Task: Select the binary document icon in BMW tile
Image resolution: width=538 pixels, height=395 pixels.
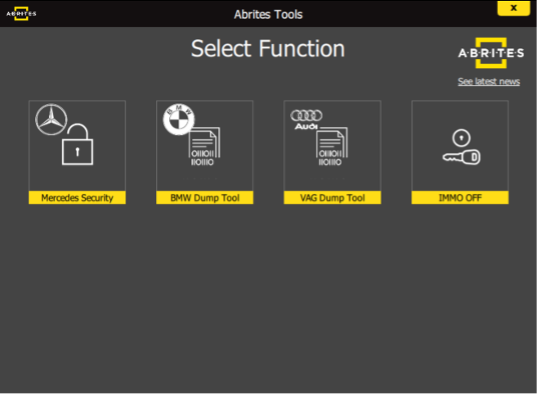Action: pos(204,147)
